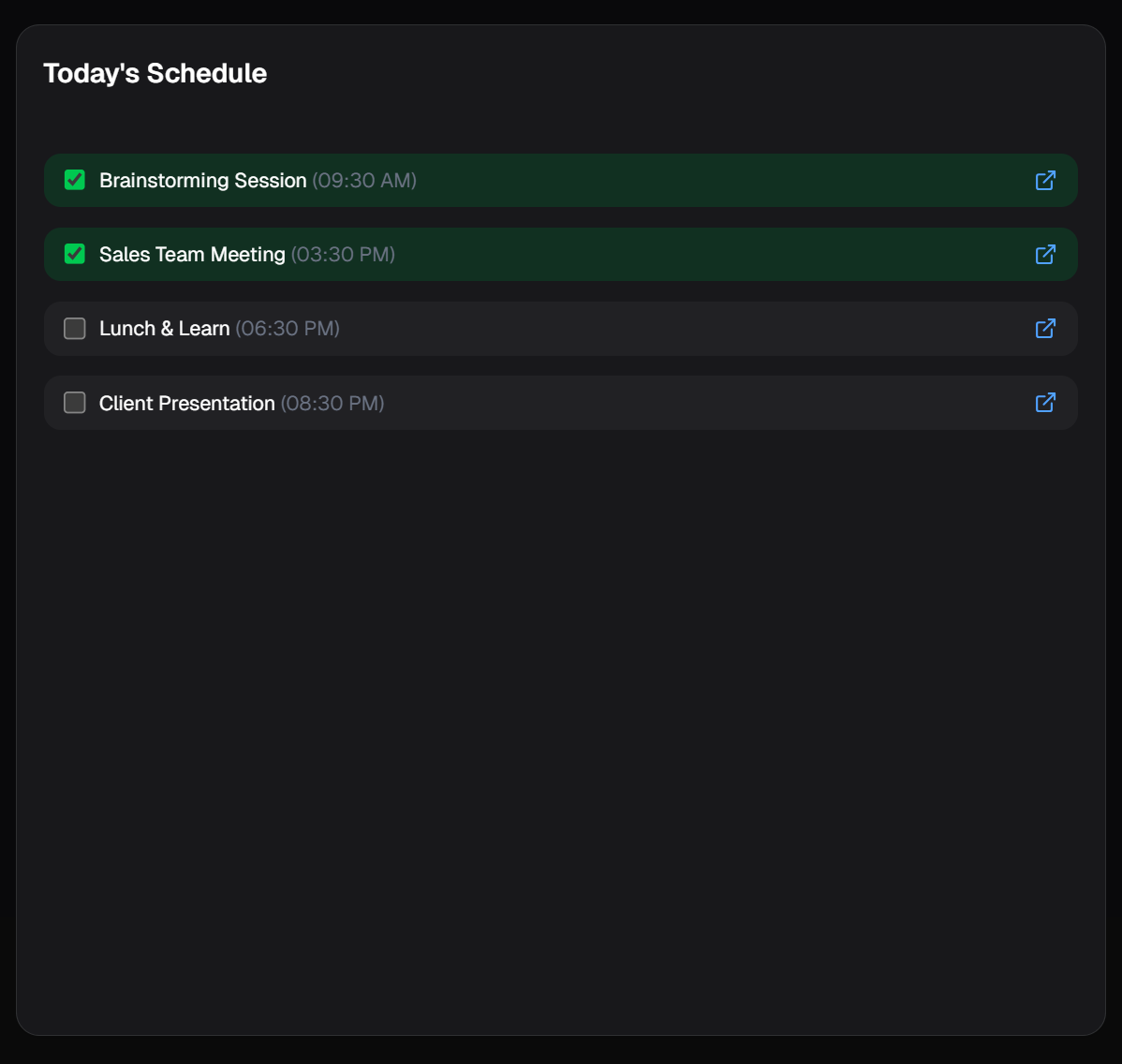The image size is (1122, 1064).
Task: Click the Today's Schedule heading
Action: (155, 74)
